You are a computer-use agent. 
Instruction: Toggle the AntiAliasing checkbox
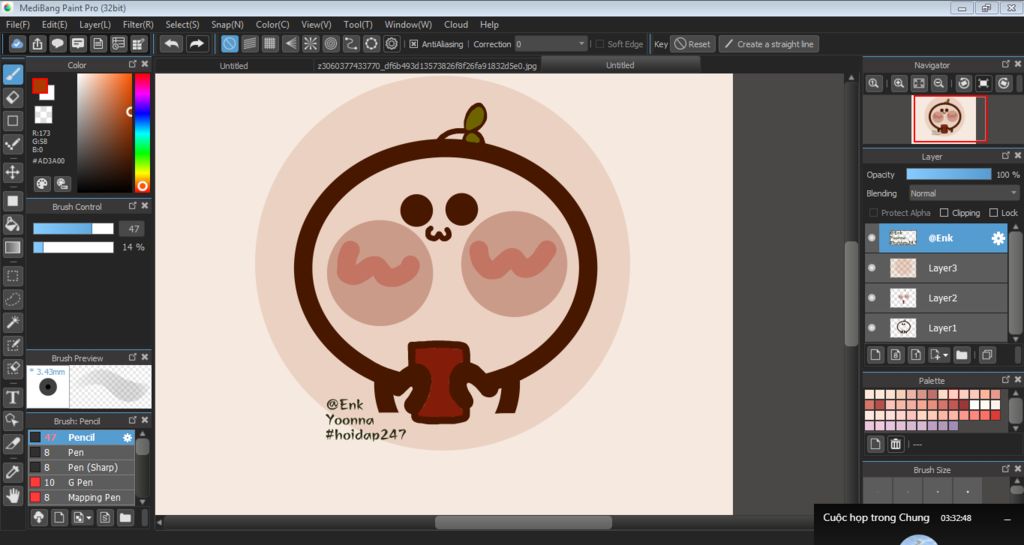413,44
